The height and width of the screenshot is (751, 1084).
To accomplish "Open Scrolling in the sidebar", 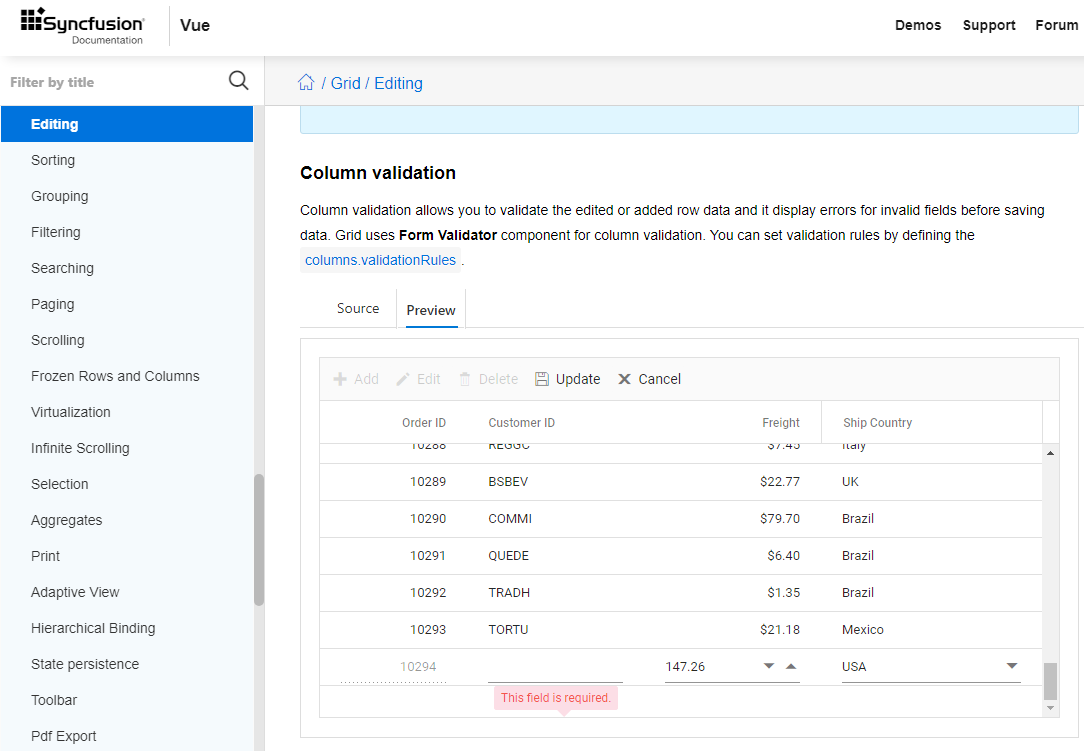I will [57, 340].
